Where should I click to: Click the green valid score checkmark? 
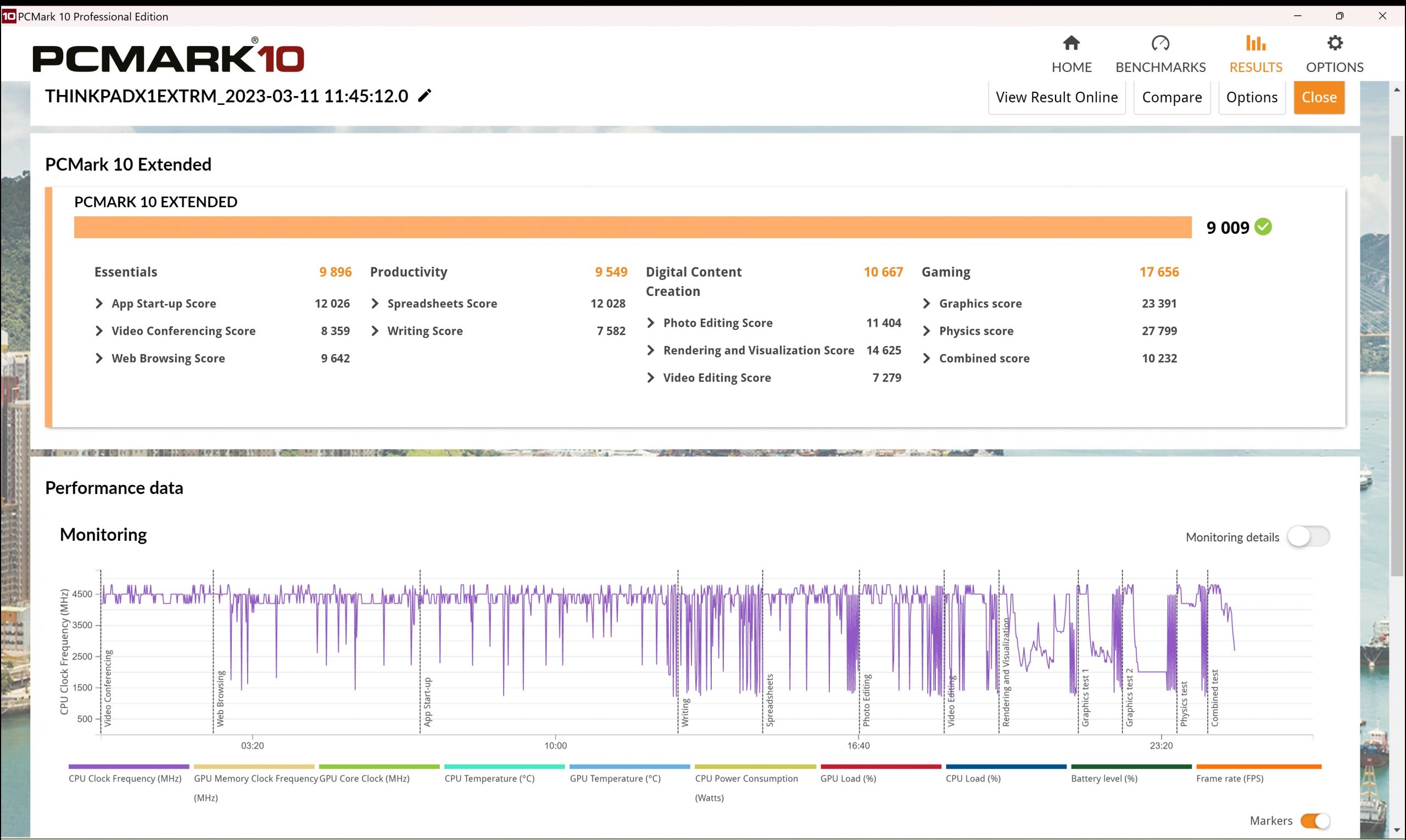pyautogui.click(x=1263, y=227)
